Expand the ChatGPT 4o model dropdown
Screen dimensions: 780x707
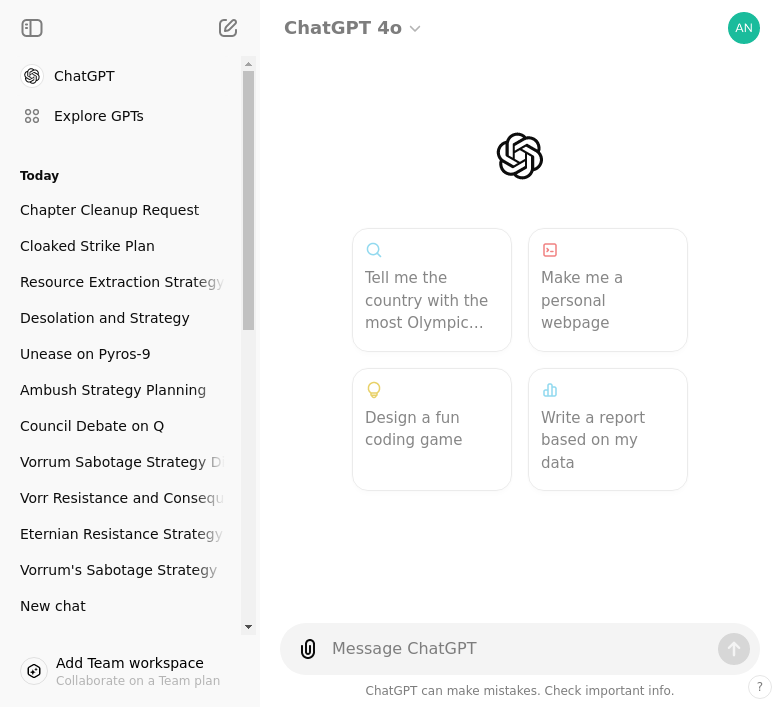pos(352,28)
